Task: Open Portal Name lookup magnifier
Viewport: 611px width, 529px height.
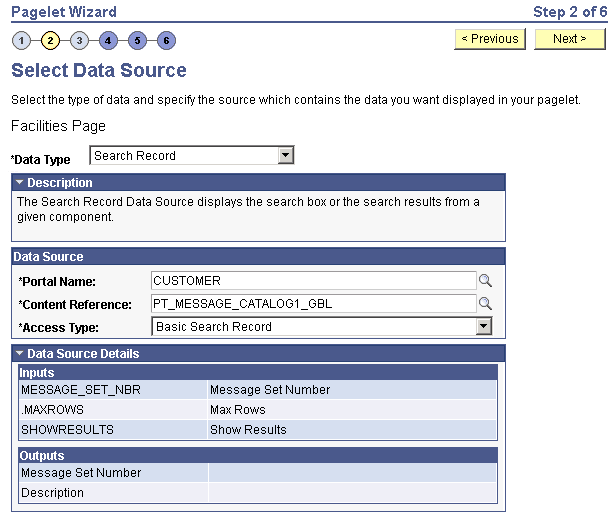Action: 485,280
